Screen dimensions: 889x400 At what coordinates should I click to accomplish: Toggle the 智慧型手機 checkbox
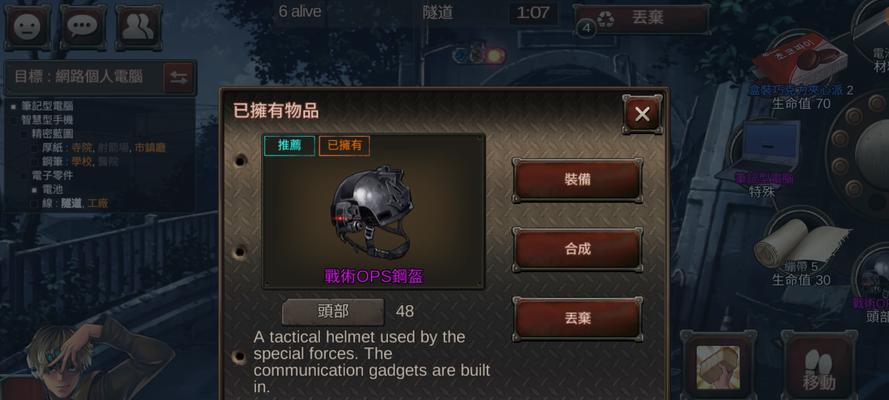(x=13, y=120)
